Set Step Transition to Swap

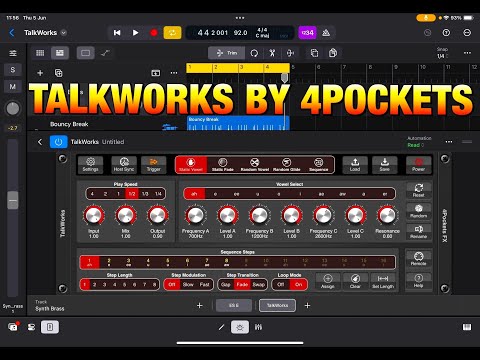pyautogui.click(x=258, y=284)
